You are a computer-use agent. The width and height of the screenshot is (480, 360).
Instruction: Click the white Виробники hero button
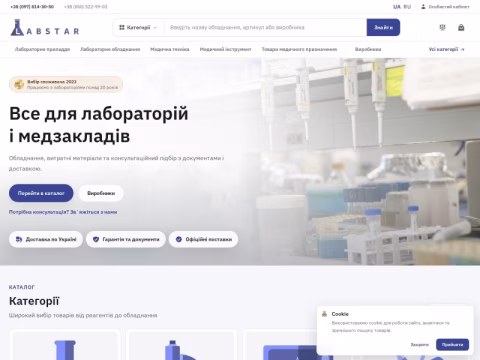coord(101,193)
